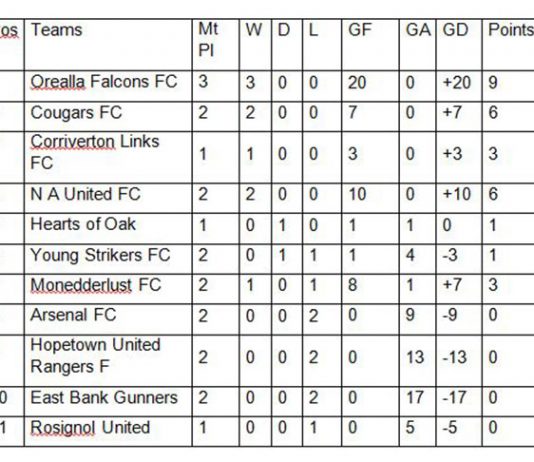The image size is (534, 462).
Task: Click the Teams column header
Action: point(57,30)
